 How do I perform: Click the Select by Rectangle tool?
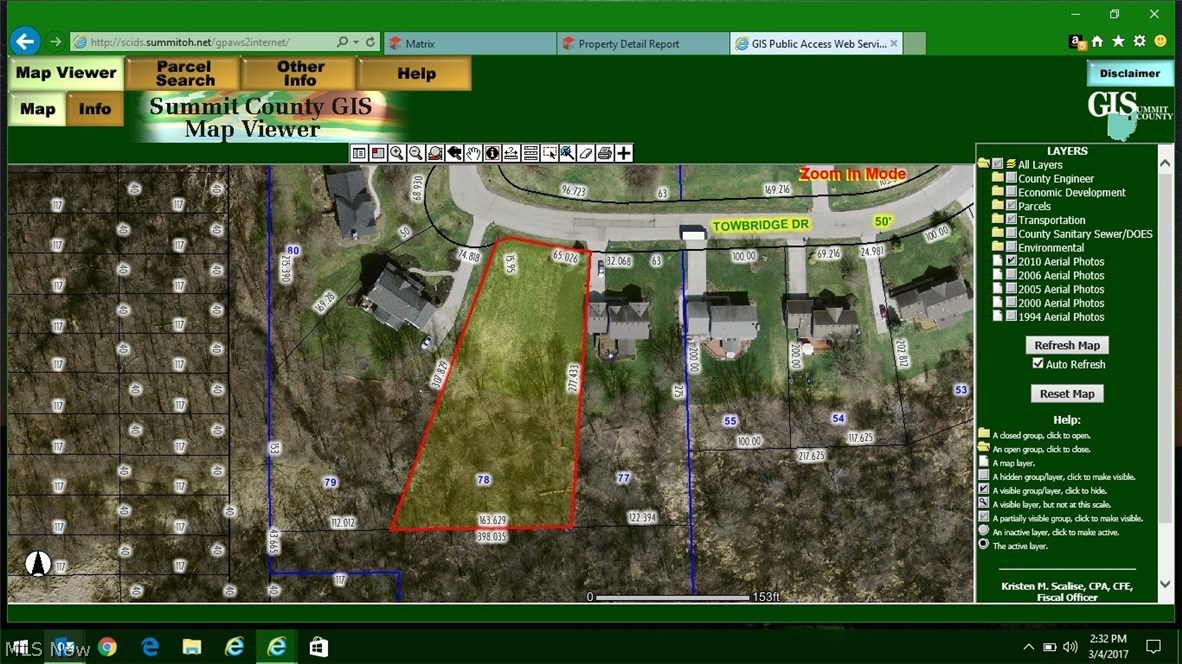(x=548, y=153)
